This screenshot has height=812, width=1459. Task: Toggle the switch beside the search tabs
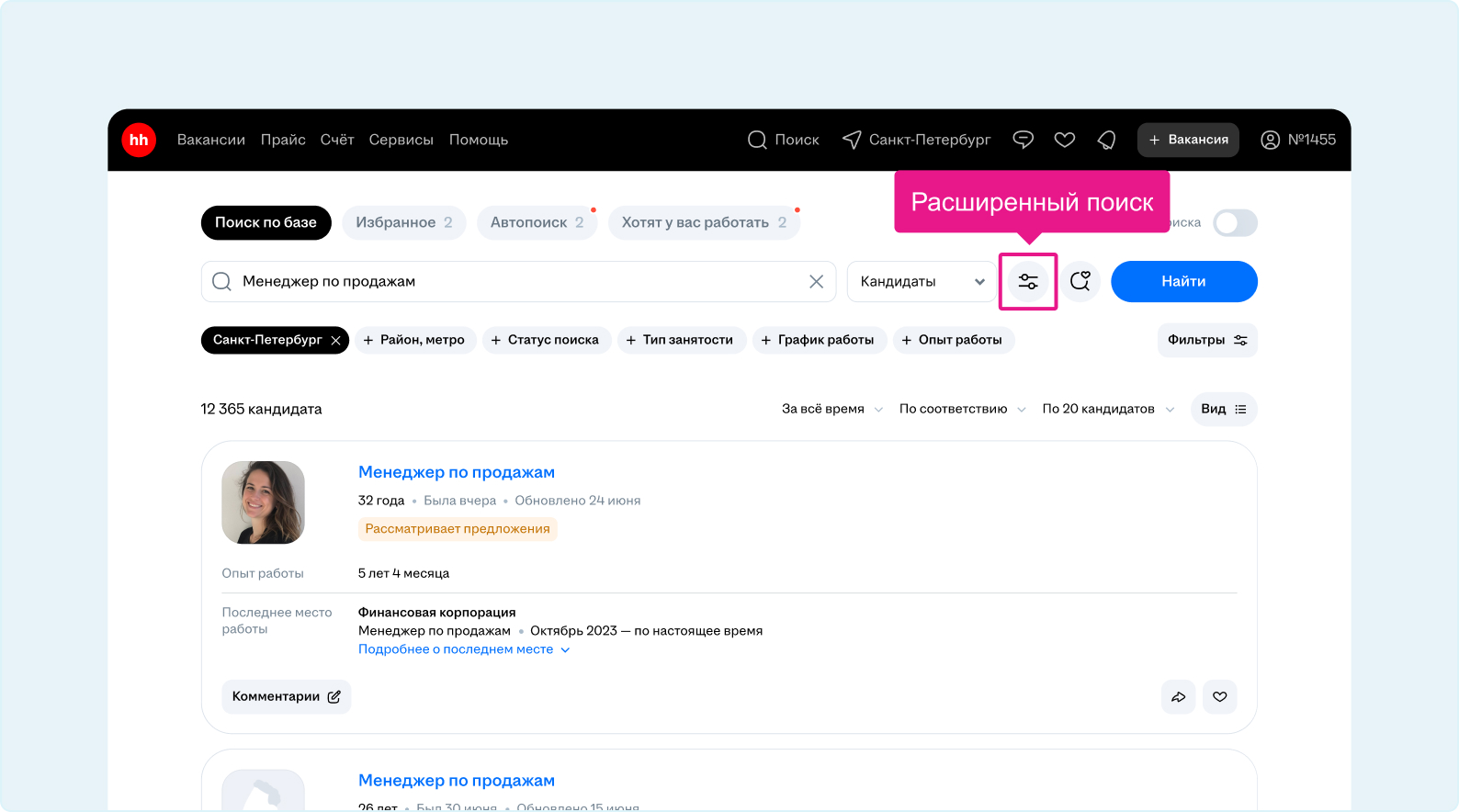point(1235,222)
